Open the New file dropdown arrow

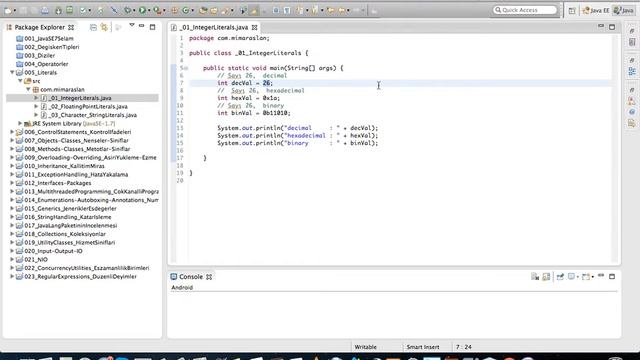click(x=14, y=10)
